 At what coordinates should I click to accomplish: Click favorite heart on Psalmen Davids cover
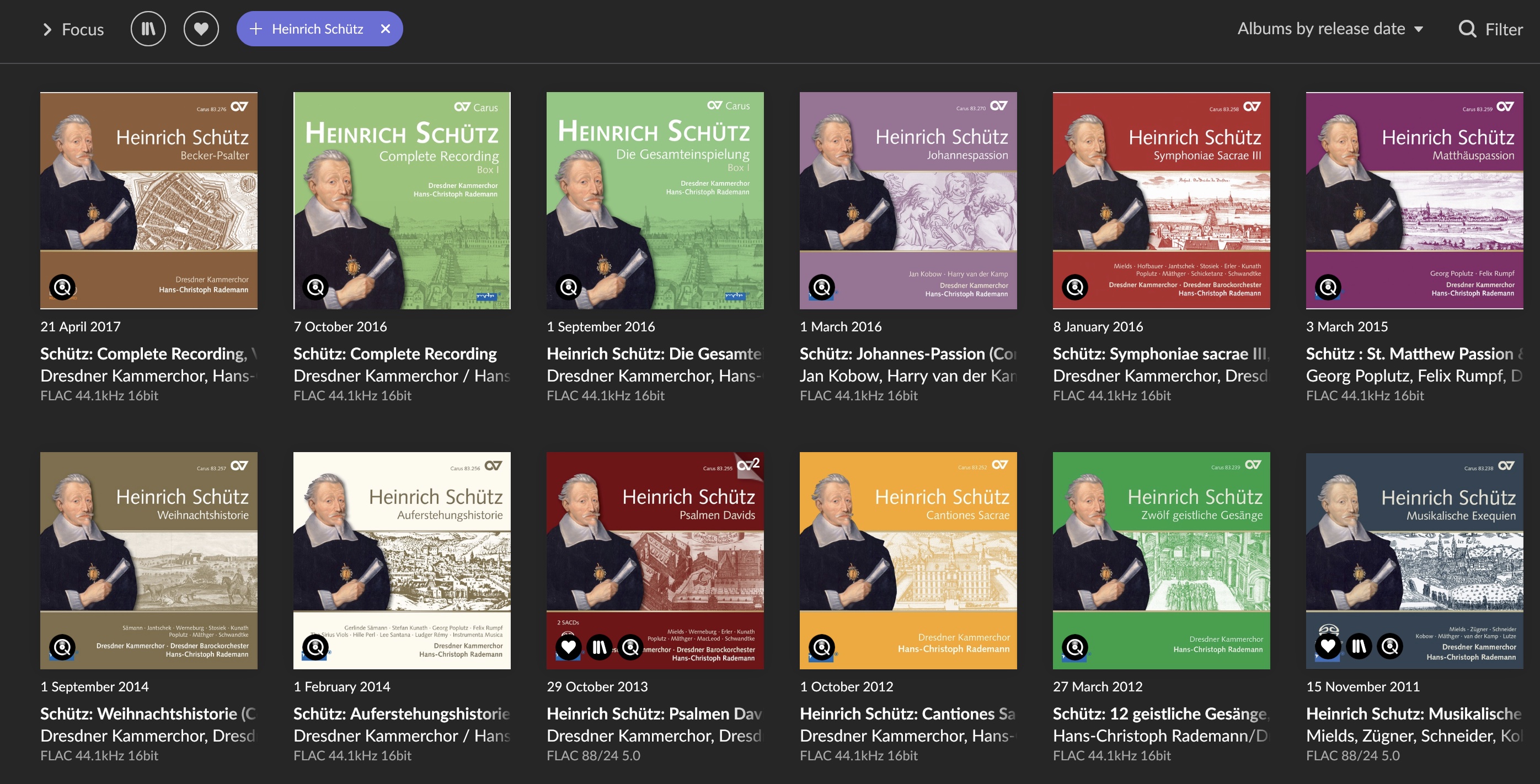click(x=568, y=647)
